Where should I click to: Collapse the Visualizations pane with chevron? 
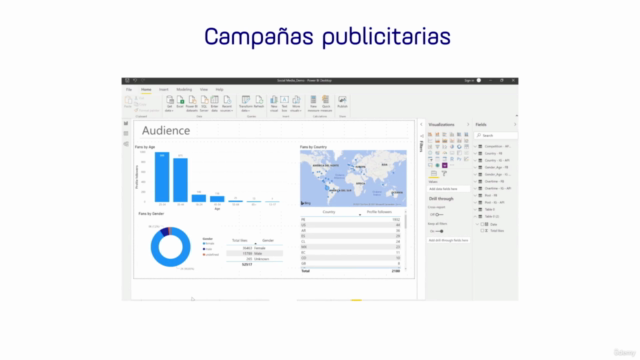(468, 124)
